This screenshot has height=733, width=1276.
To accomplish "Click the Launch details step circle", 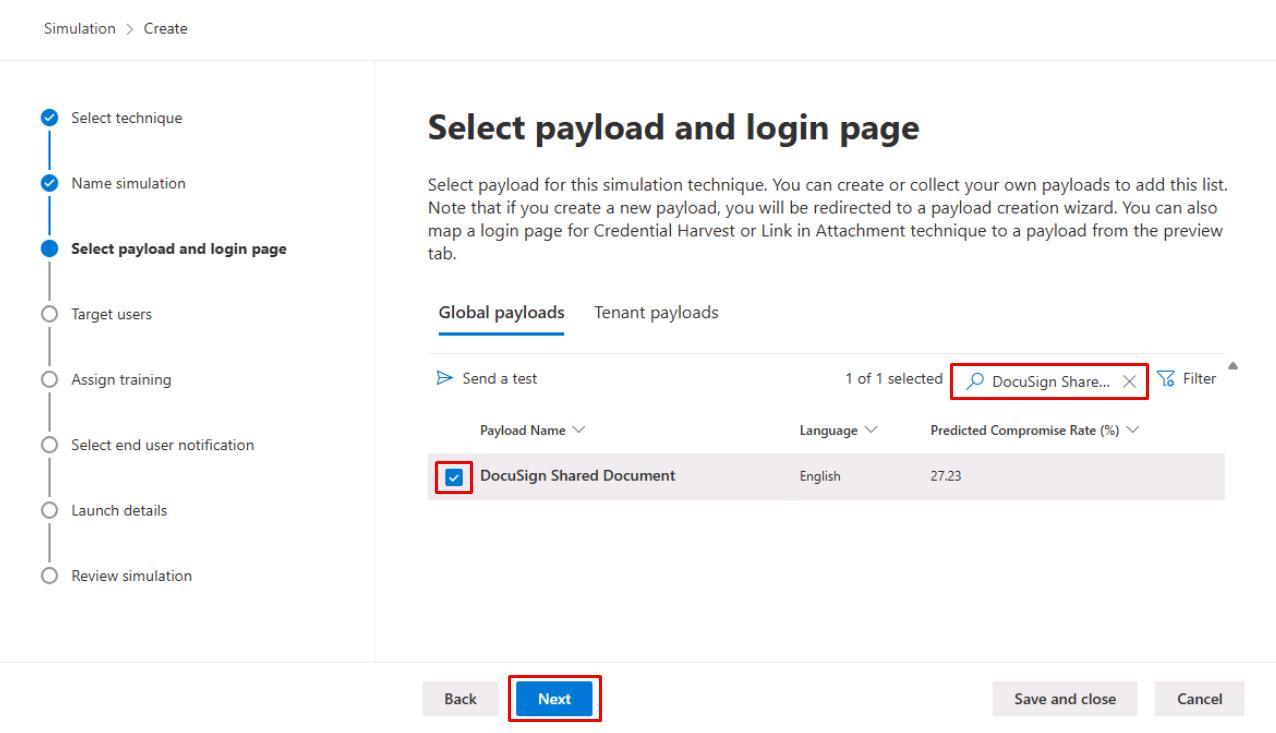I will point(49,511).
